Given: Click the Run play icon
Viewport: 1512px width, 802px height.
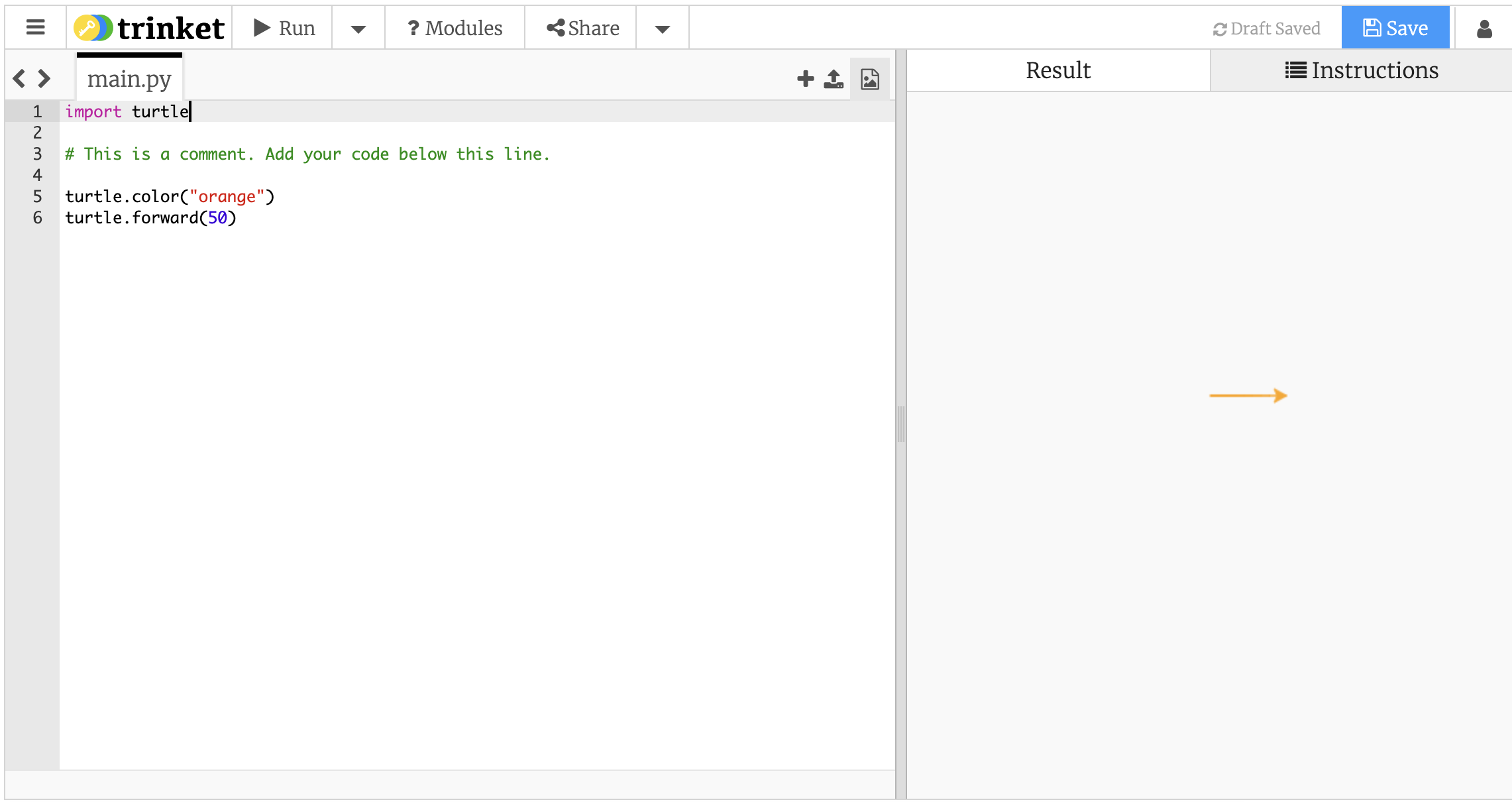Looking at the screenshot, I should [x=262, y=27].
